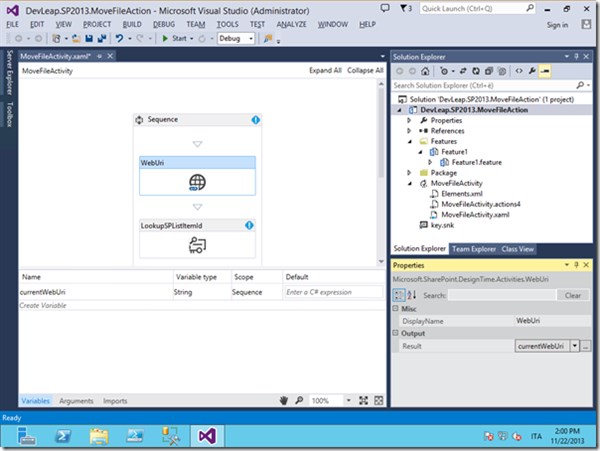Click the Sequence warning info icon
This screenshot has width=600, height=451.
coord(256,120)
